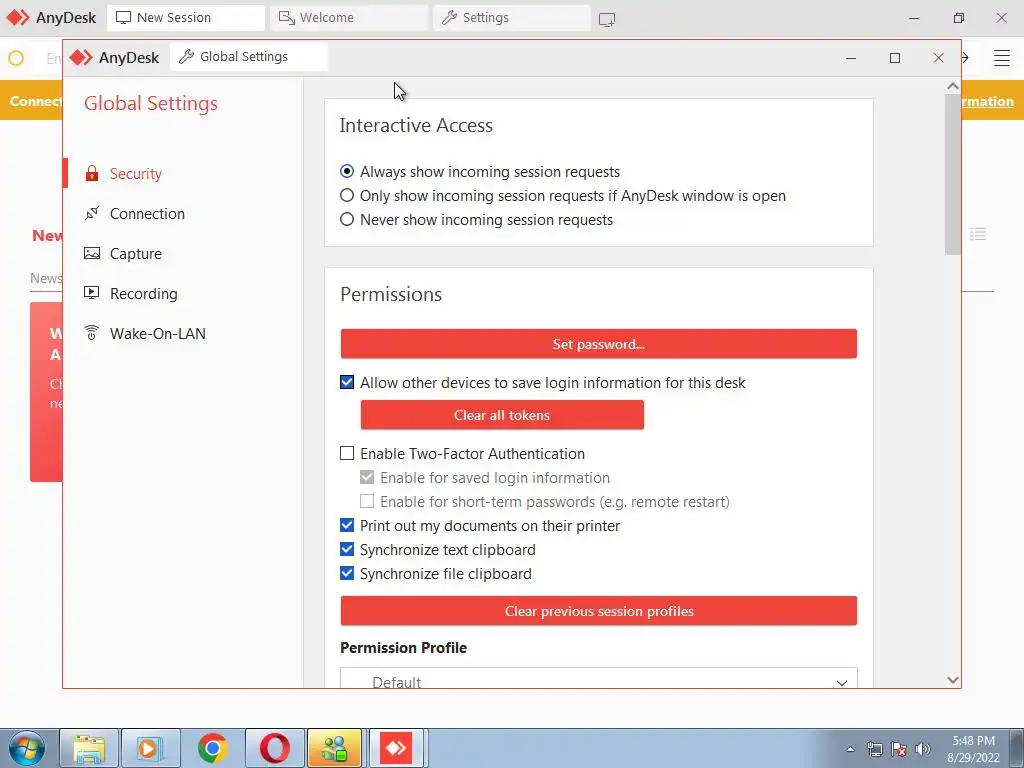This screenshot has width=1024, height=768.
Task: Uncheck Synchronize file clipboard
Action: [x=347, y=573]
